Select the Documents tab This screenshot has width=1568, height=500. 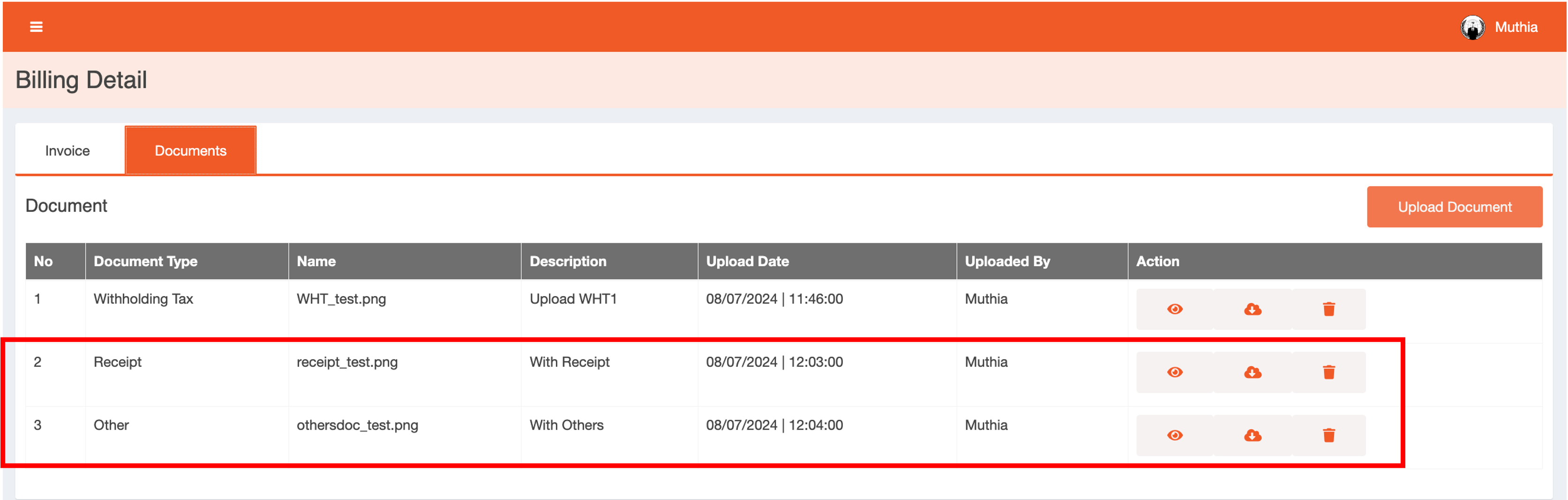tap(190, 151)
